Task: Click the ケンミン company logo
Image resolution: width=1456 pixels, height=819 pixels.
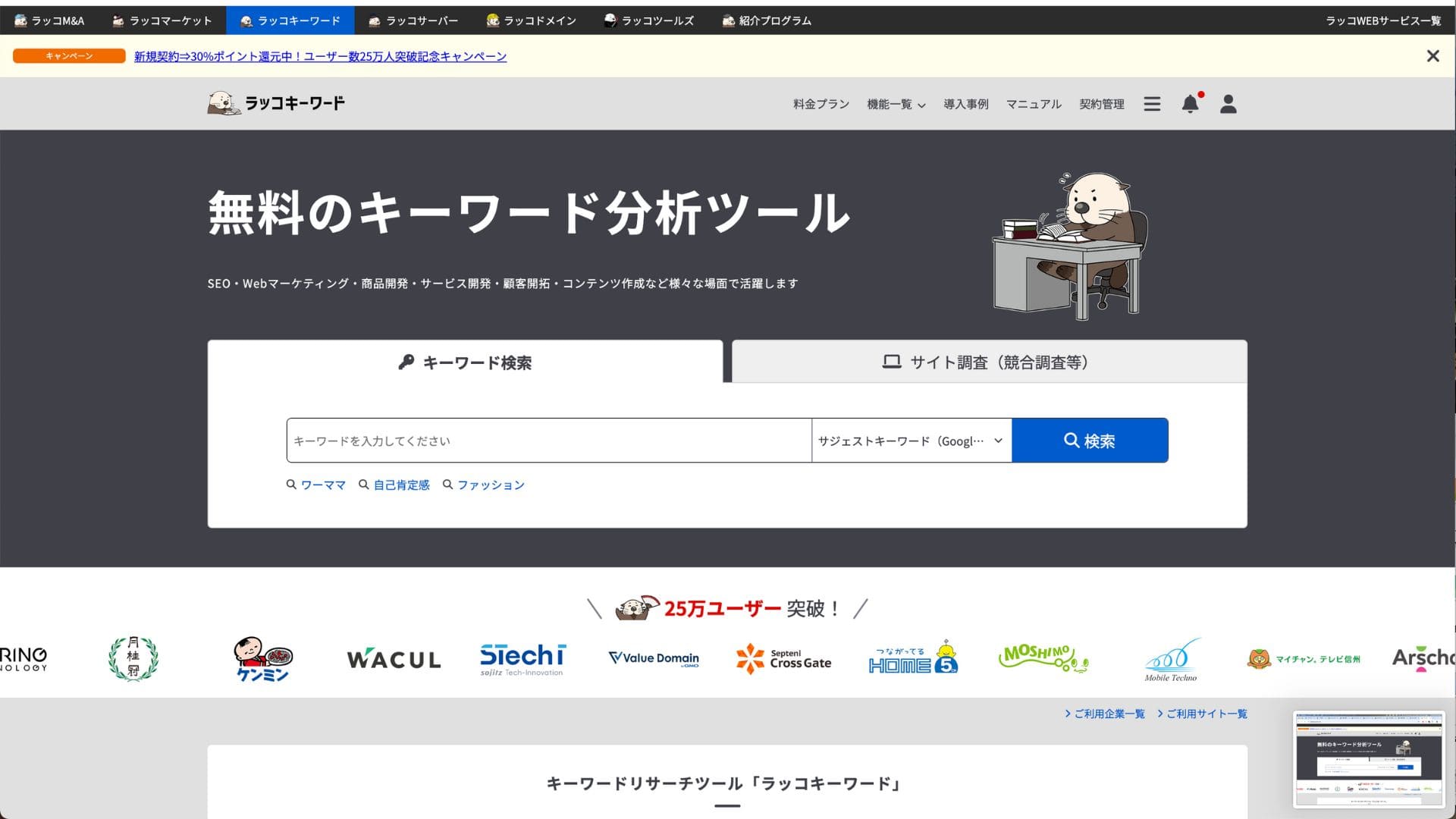Action: pyautogui.click(x=263, y=658)
